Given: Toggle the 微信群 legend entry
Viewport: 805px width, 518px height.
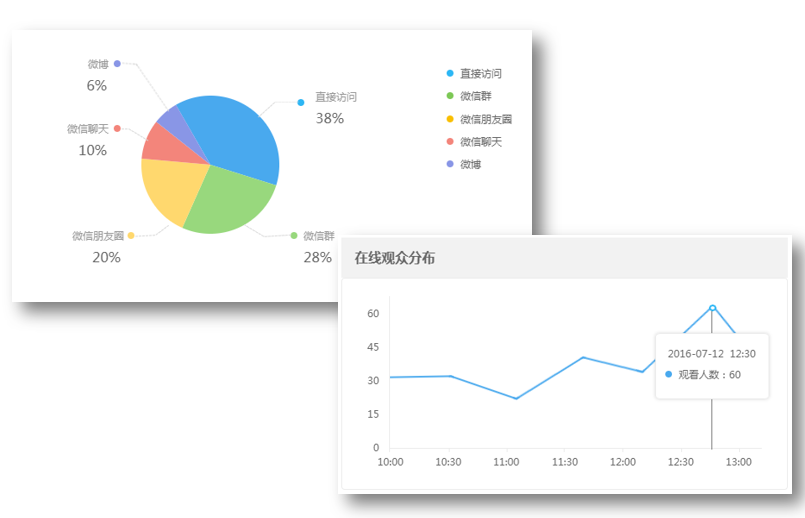Looking at the screenshot, I should click(x=469, y=96).
